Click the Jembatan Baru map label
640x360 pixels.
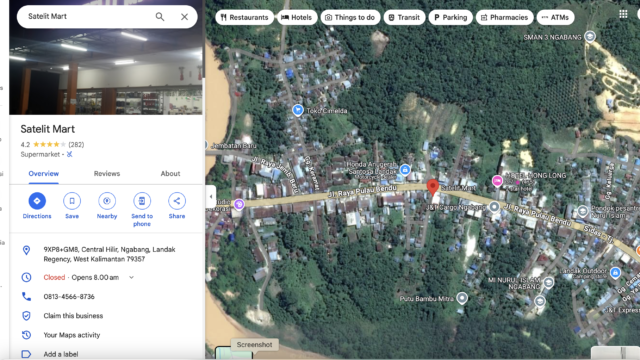(x=233, y=146)
